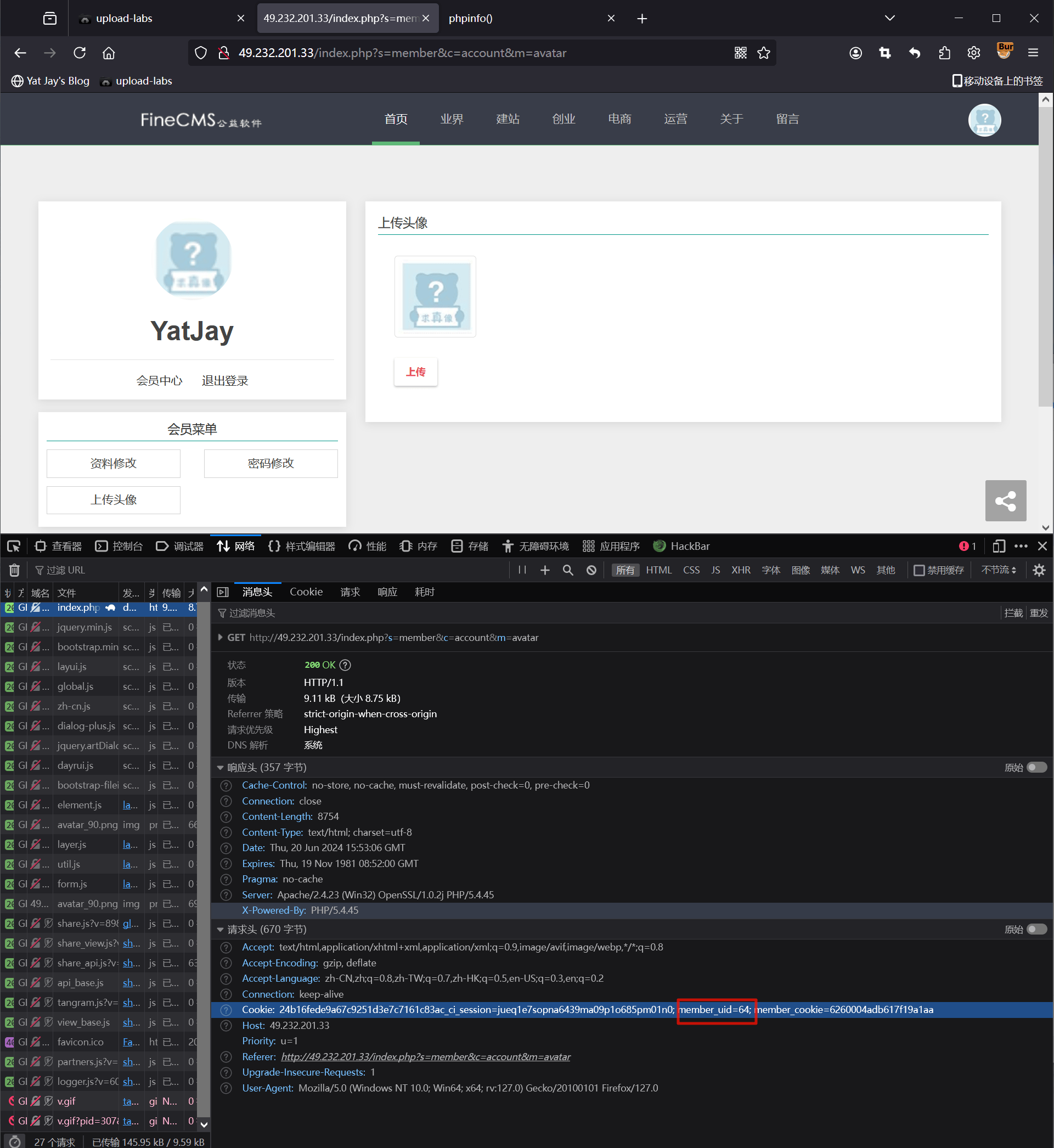
Task: Collapse the 请求头 (670 字节) section
Action: point(220,930)
